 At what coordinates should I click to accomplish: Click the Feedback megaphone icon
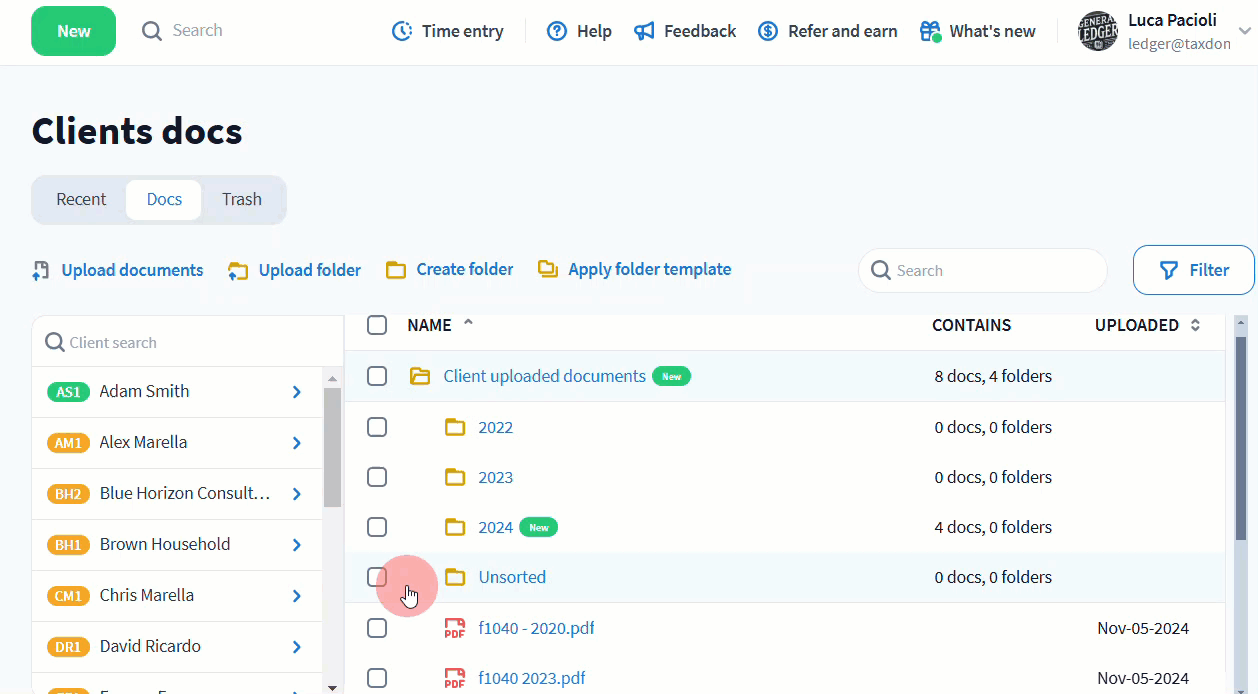[x=645, y=31]
